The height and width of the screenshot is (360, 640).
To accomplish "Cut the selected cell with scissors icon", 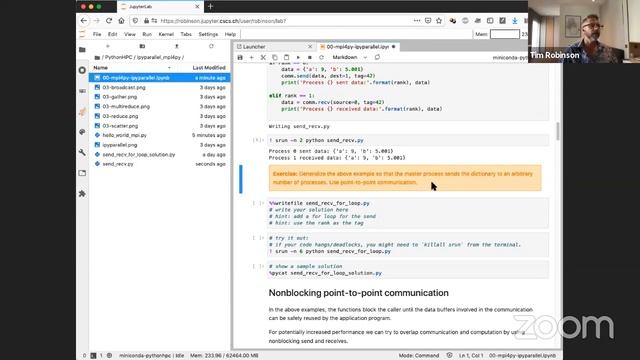I will coord(263,58).
